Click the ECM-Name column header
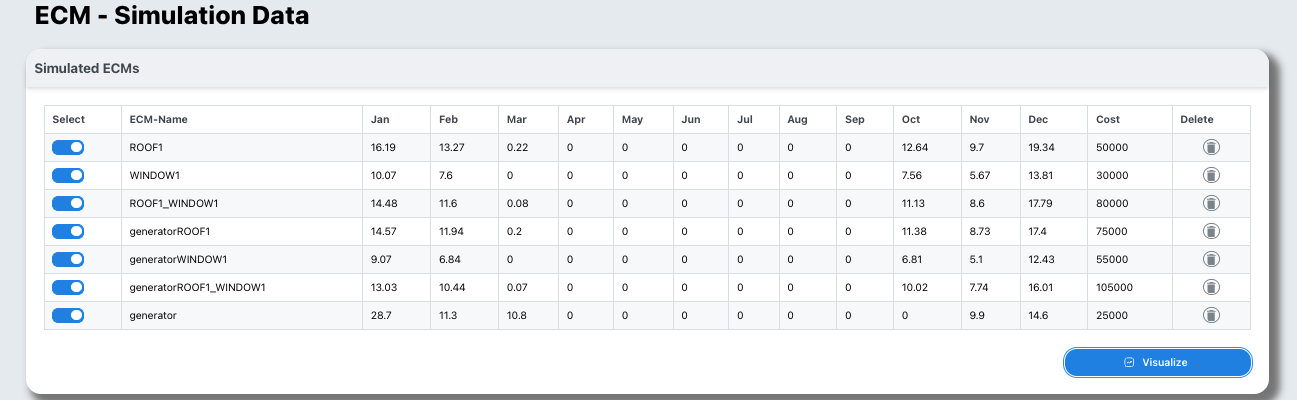This screenshot has width=1297, height=400. point(158,119)
